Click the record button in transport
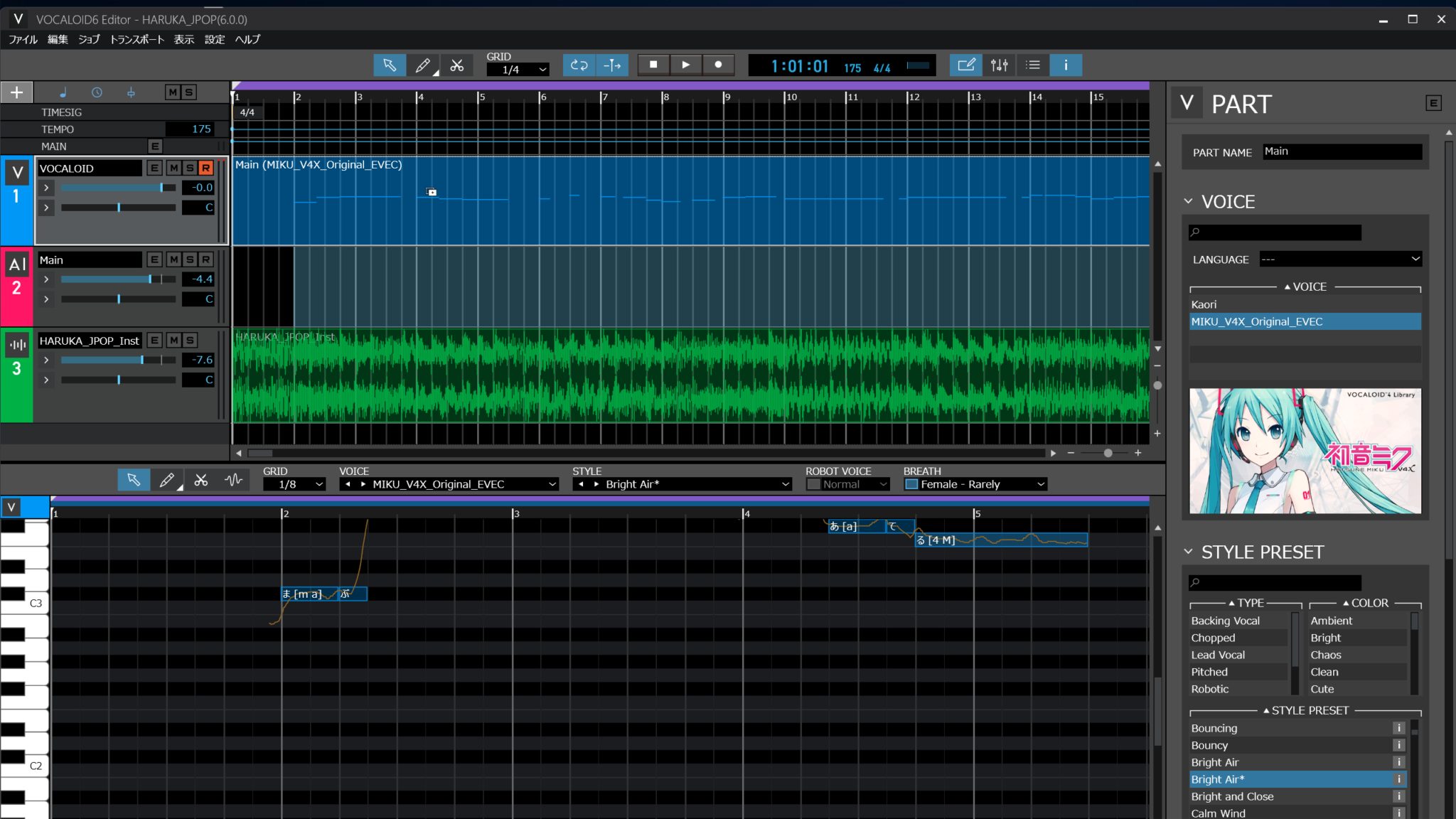This screenshot has width=1456, height=819. pyautogui.click(x=718, y=65)
